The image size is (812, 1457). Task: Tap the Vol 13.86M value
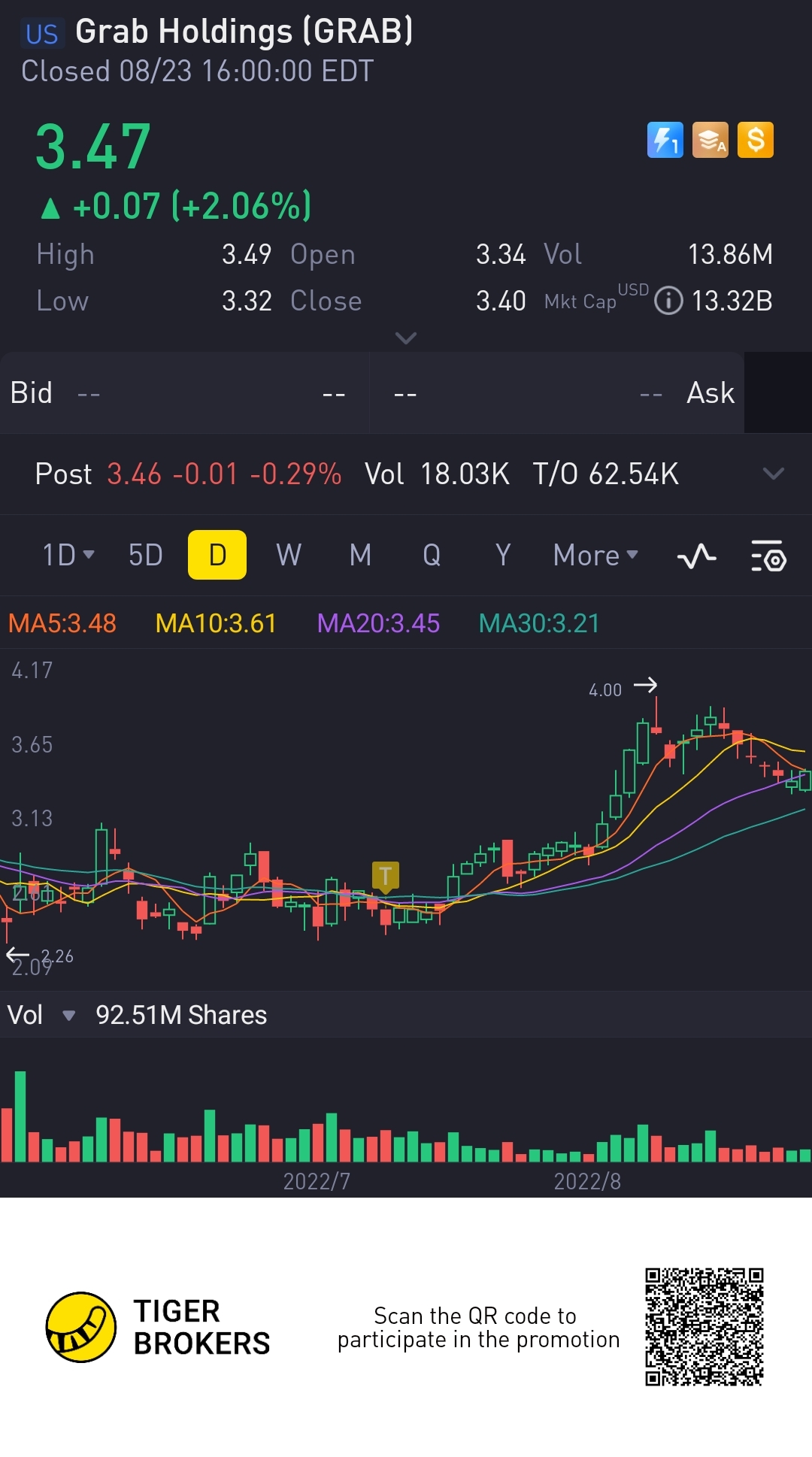point(730,254)
